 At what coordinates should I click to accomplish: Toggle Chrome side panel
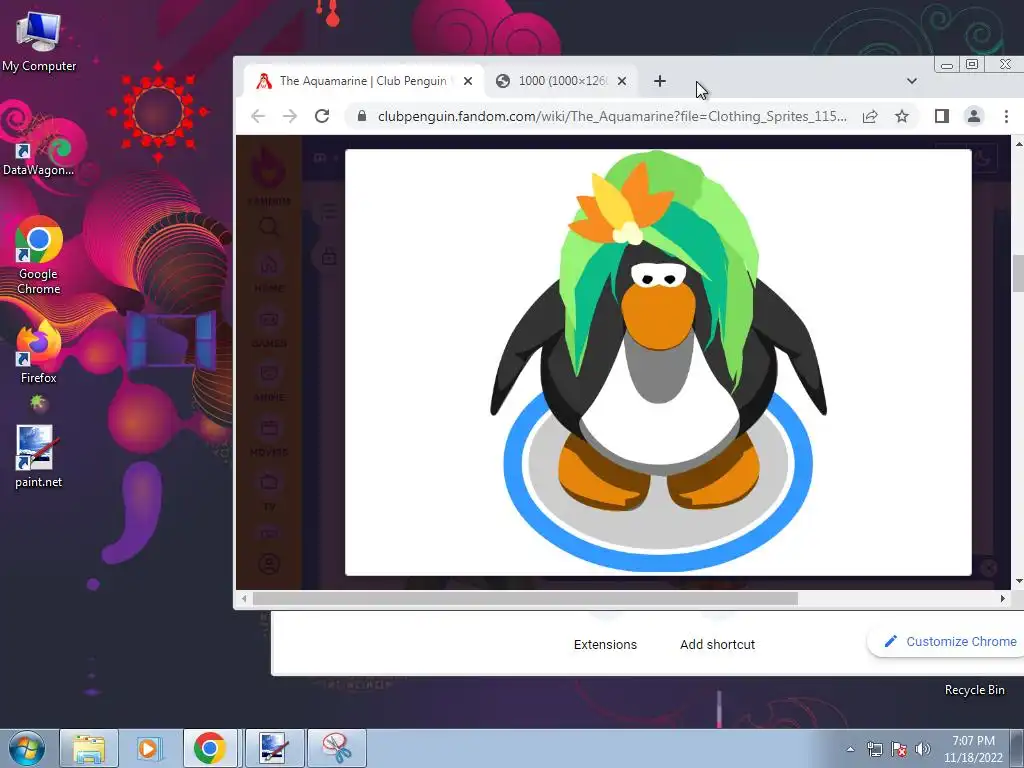tap(941, 116)
